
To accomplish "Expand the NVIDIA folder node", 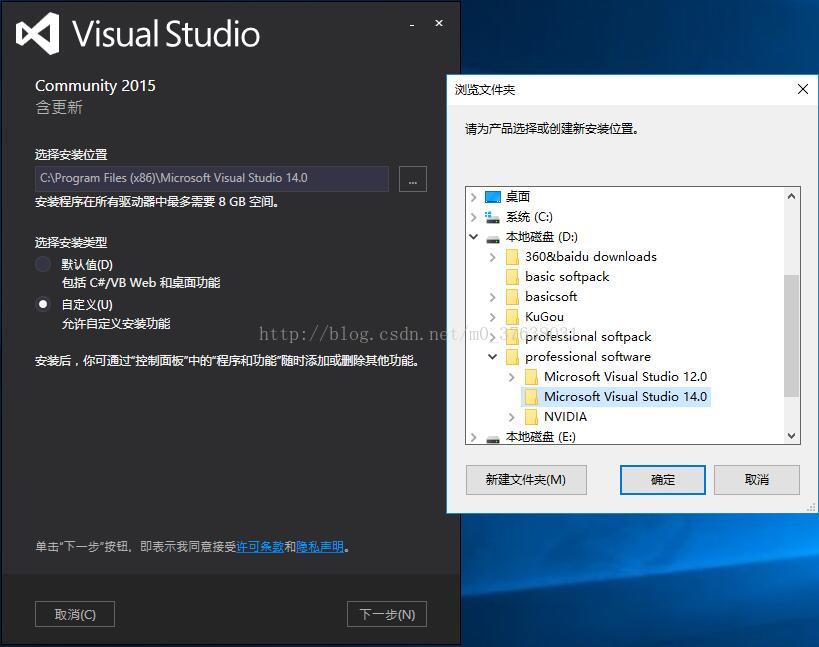I will (512, 417).
